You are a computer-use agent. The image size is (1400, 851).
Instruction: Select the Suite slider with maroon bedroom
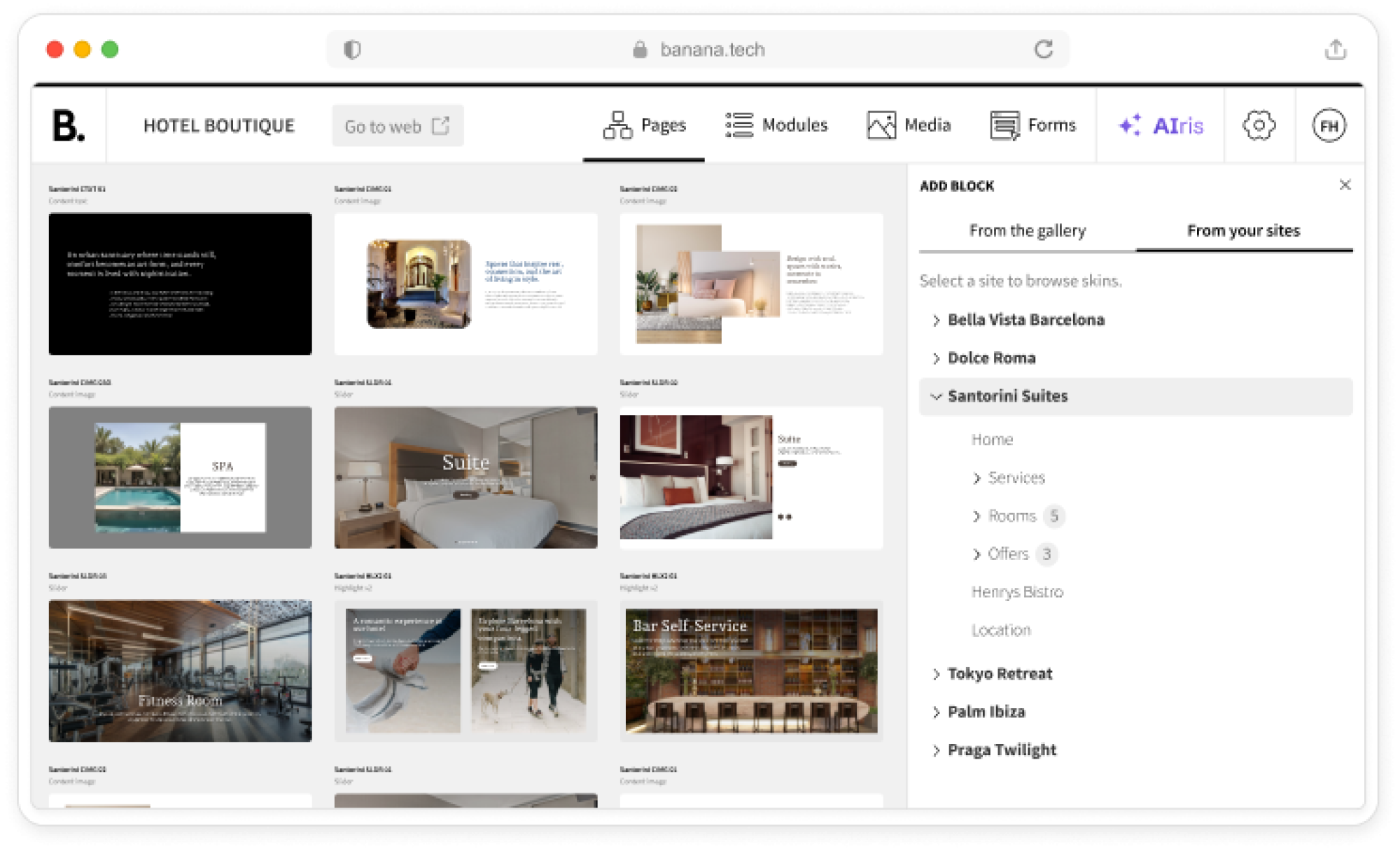[x=751, y=477]
